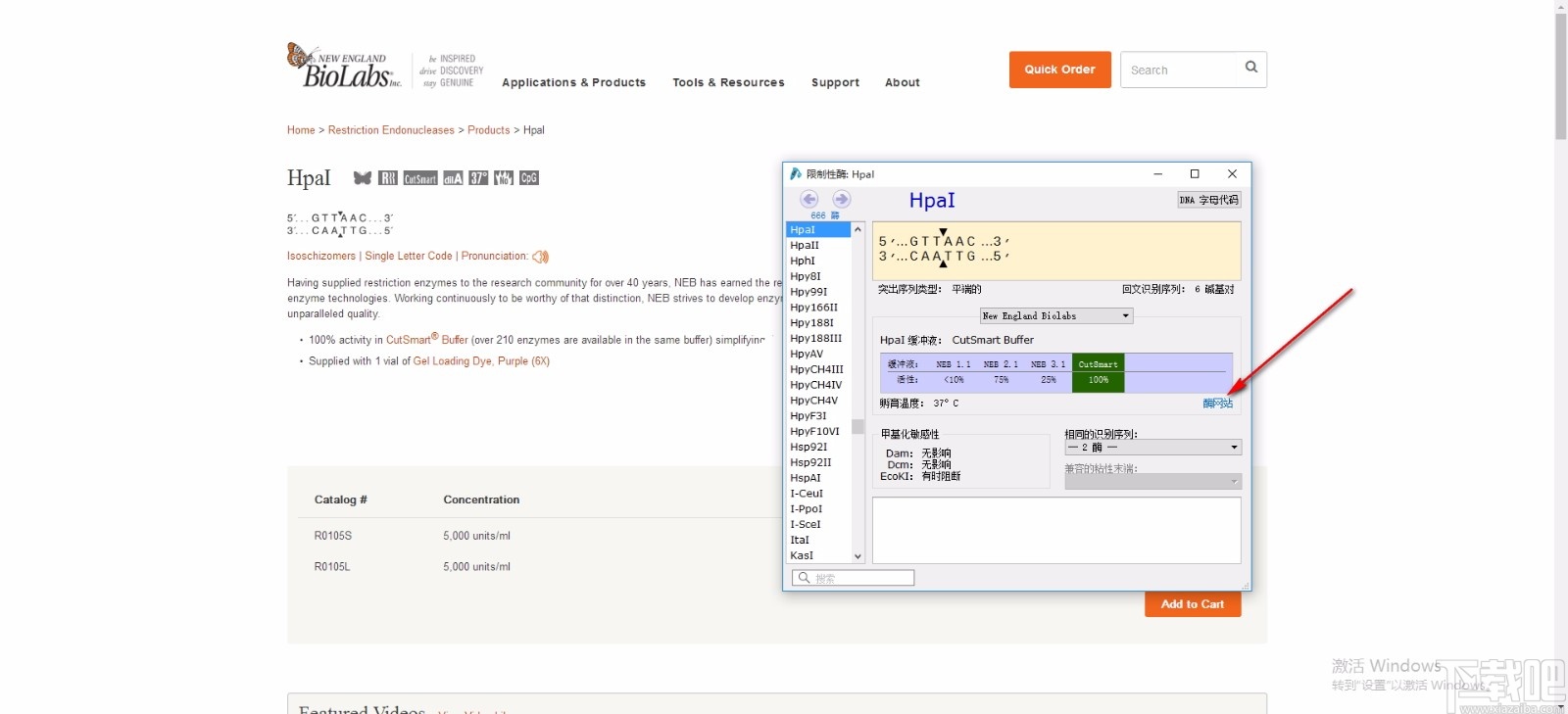Open the disabled compatible sticky ends dropdown
The width and height of the screenshot is (1568, 714).
(1152, 482)
